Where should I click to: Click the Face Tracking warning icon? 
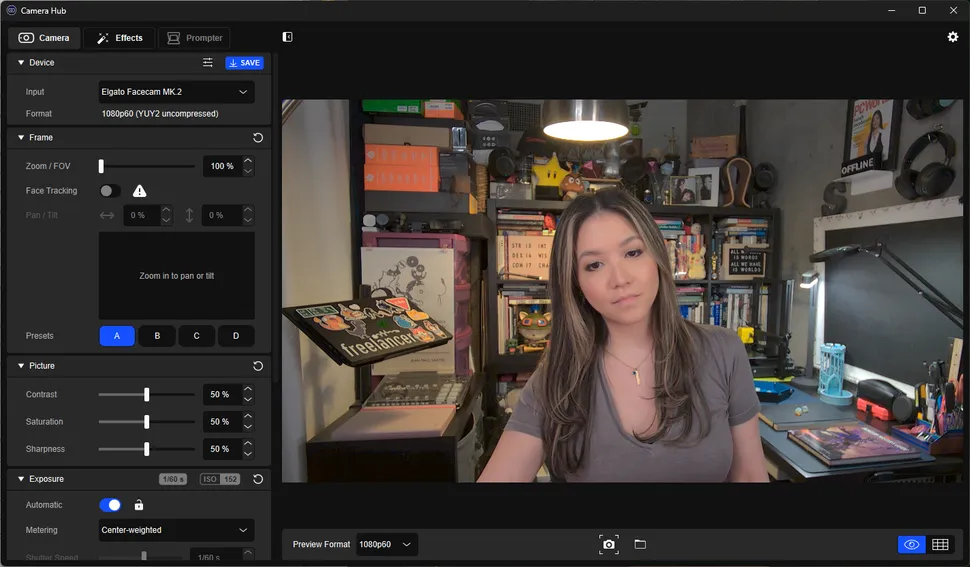click(140, 191)
